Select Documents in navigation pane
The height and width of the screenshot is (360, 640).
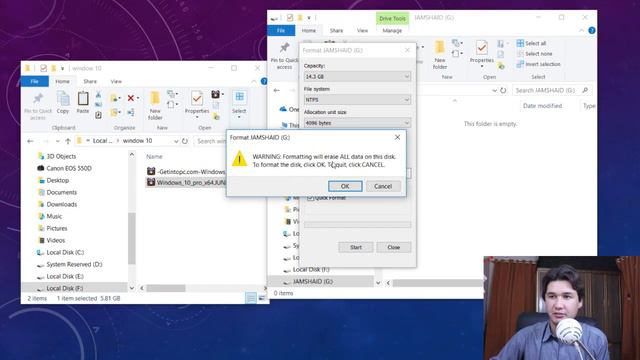(x=57, y=192)
